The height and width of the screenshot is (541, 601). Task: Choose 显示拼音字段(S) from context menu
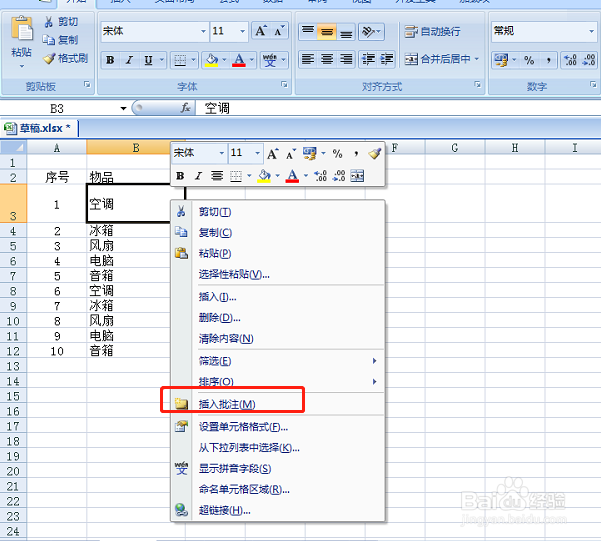tap(278, 469)
